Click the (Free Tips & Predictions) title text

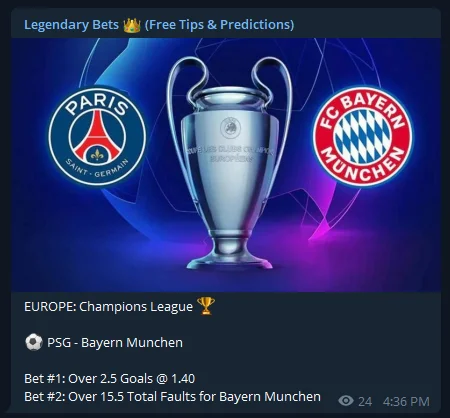[x=220, y=25]
